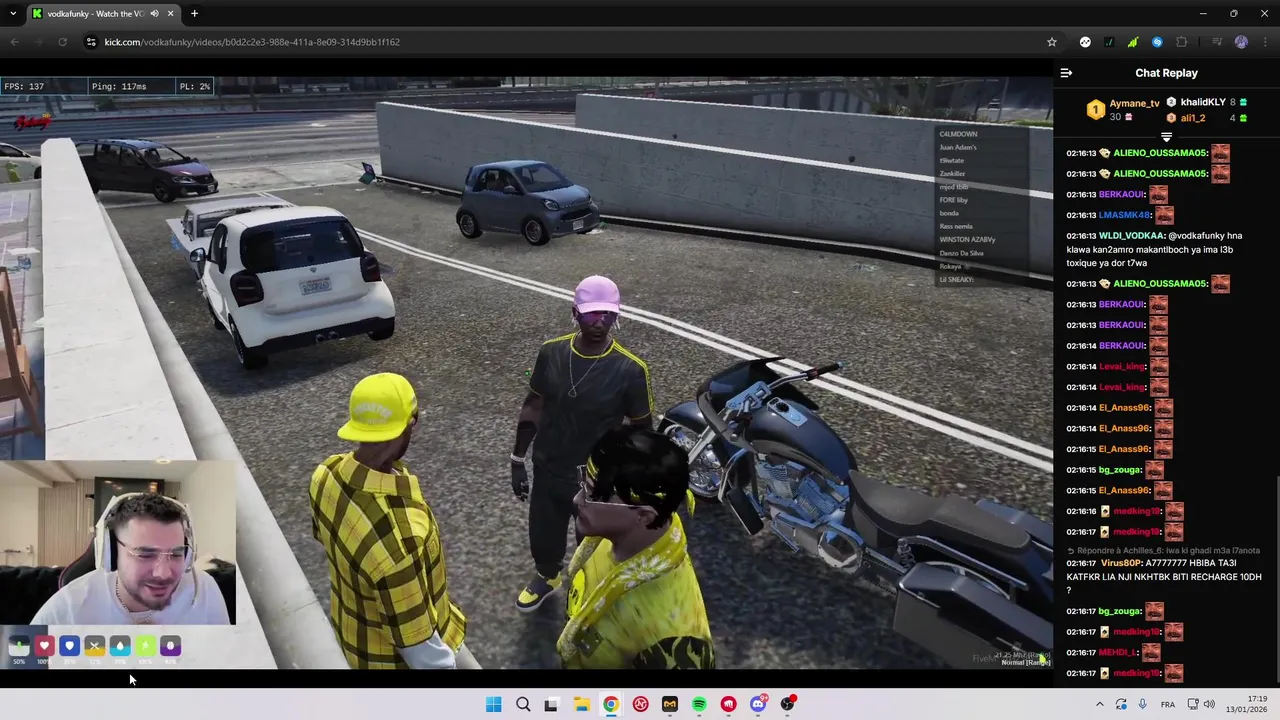The height and width of the screenshot is (720, 1280).
Task: Mute the tab audio speaker icon
Action: point(154,13)
